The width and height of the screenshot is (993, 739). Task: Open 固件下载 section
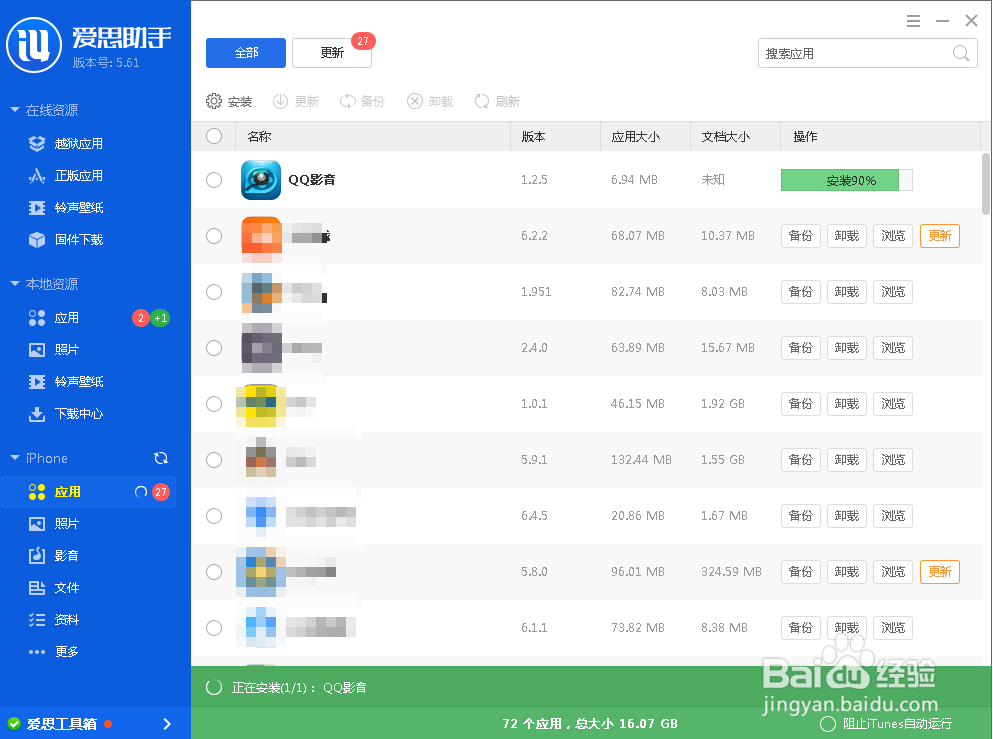click(x=66, y=240)
